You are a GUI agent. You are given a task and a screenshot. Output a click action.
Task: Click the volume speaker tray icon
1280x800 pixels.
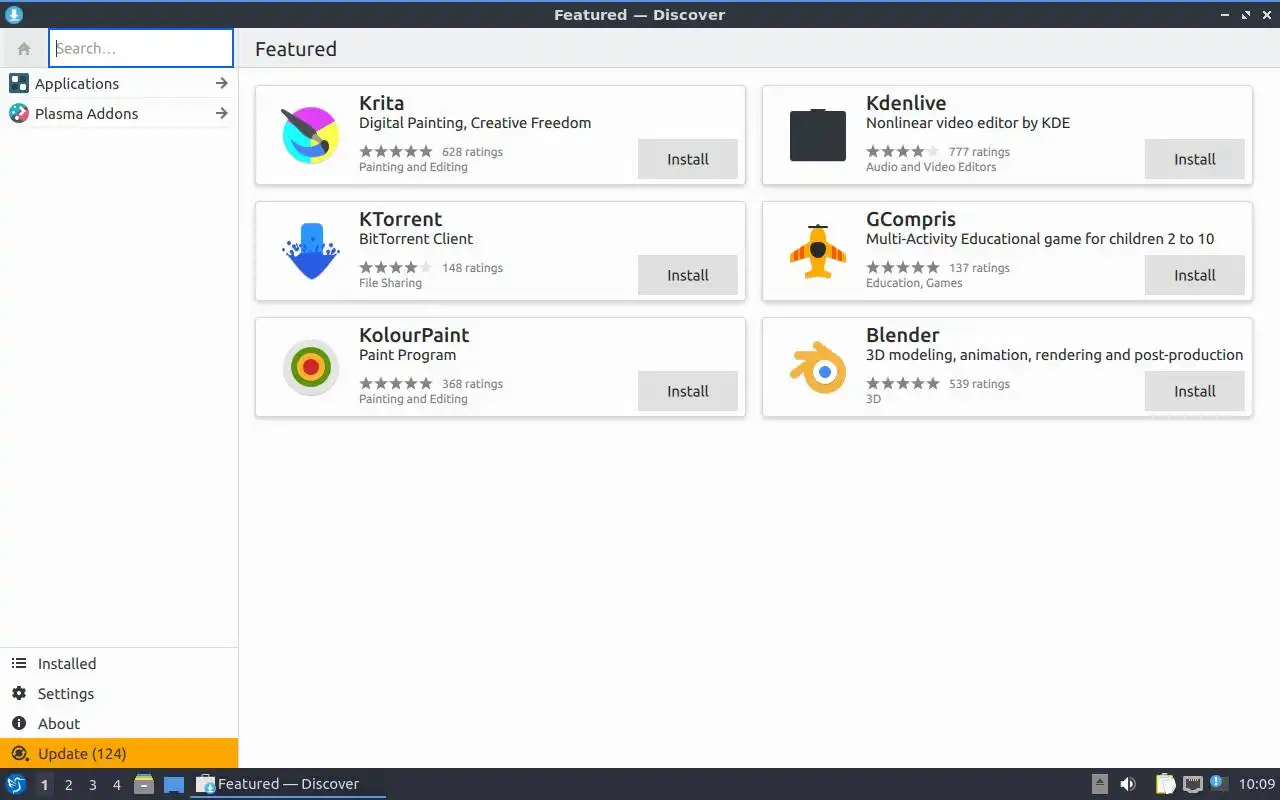1128,784
